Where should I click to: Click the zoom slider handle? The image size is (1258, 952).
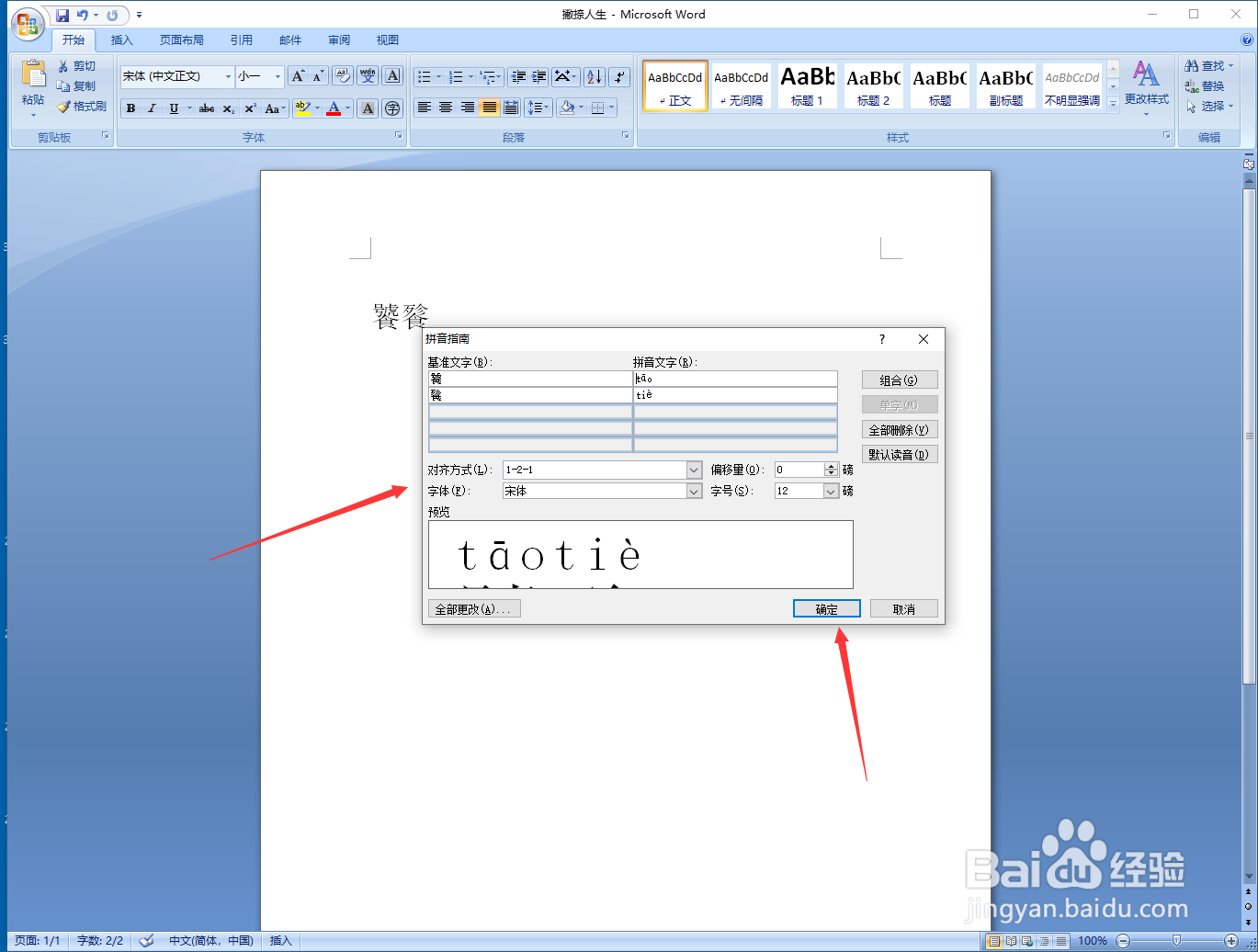pyautogui.click(x=1176, y=940)
